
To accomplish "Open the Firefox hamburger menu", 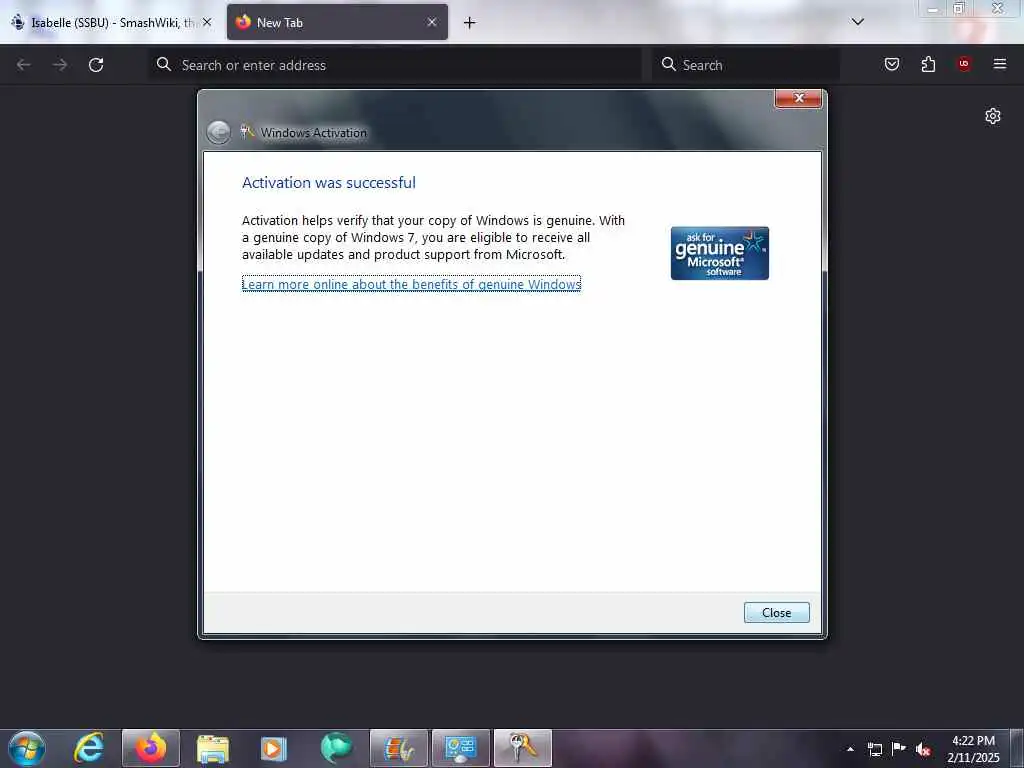I will click(x=1000, y=64).
